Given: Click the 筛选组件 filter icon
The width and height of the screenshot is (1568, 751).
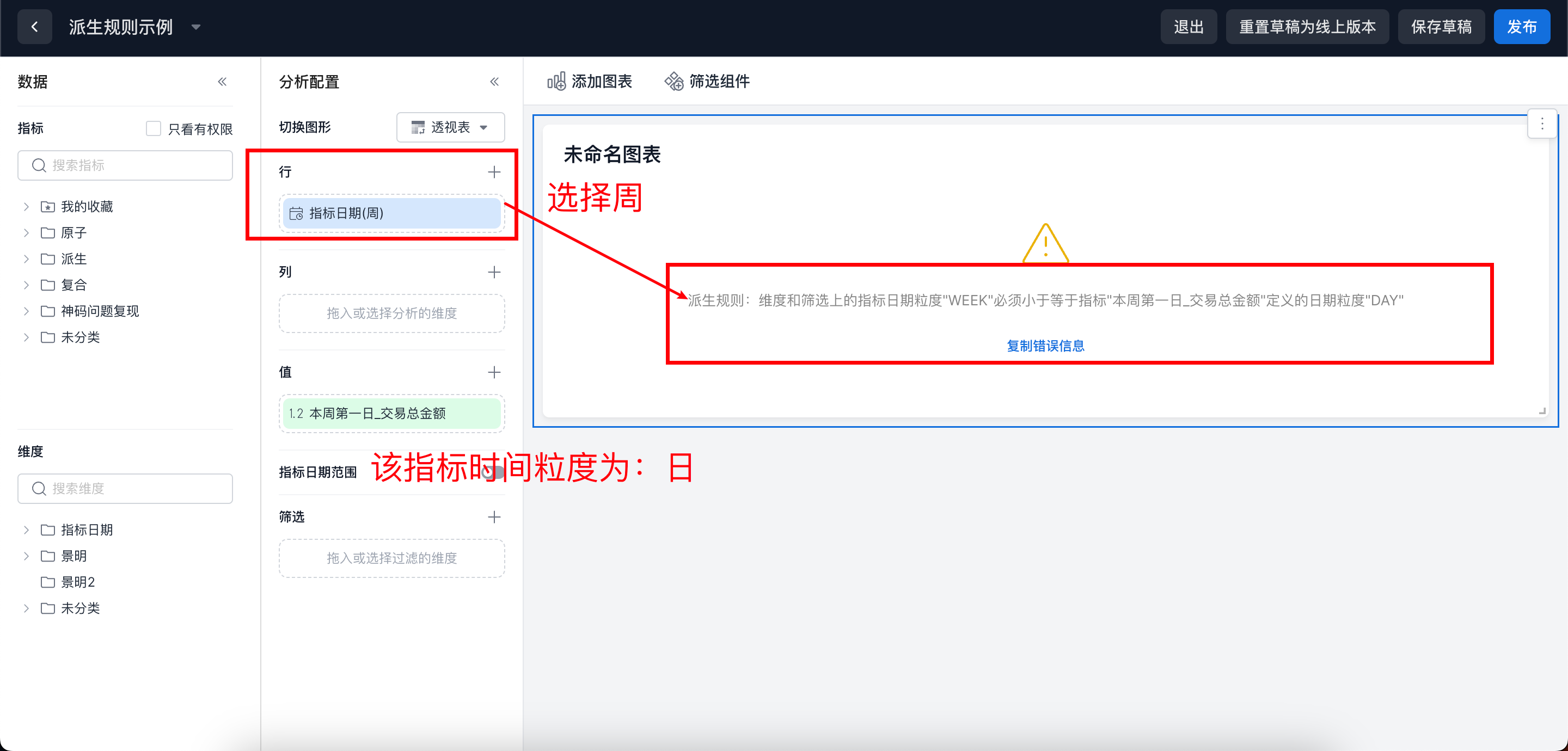Looking at the screenshot, I should [674, 81].
